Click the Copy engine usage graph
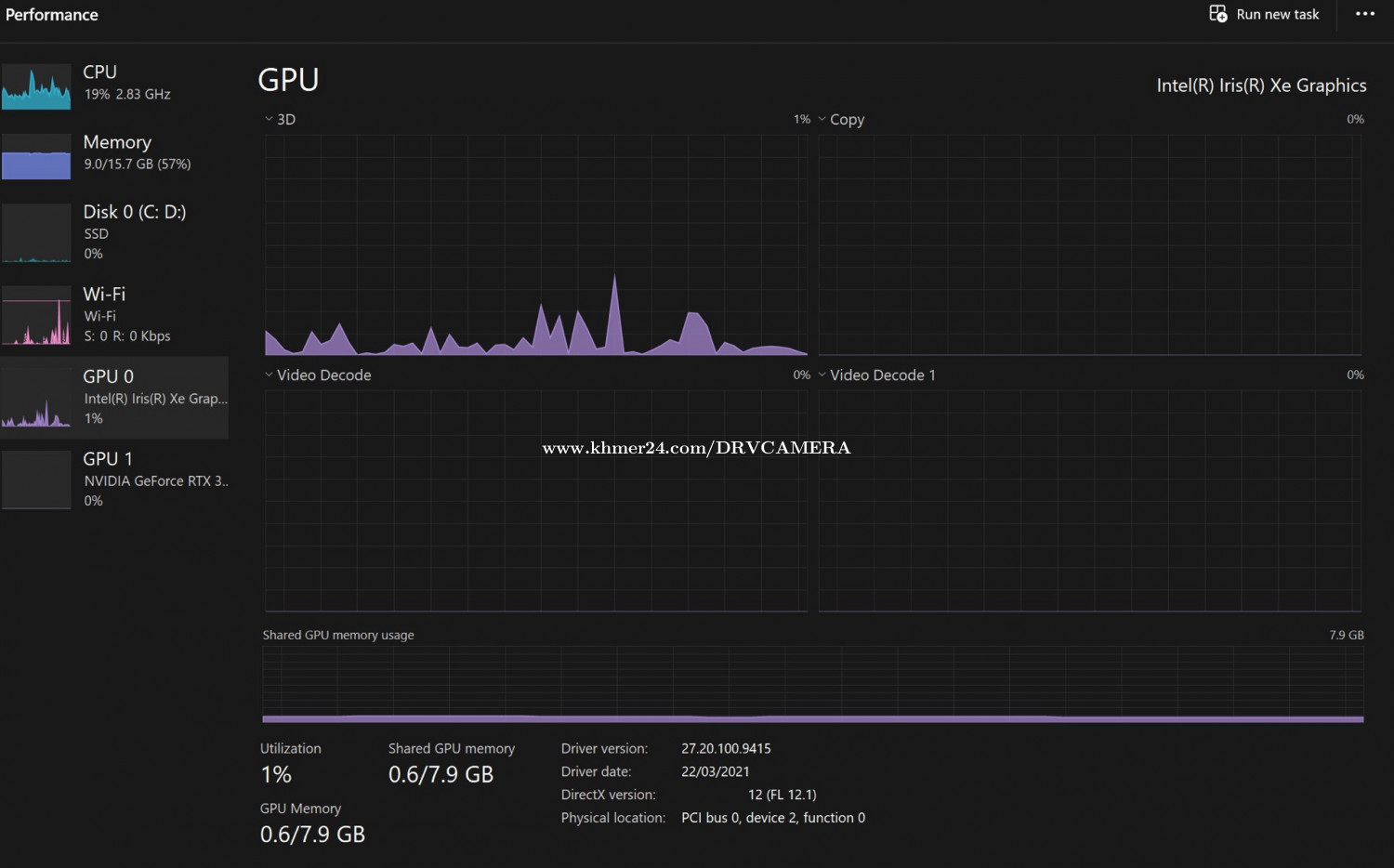 click(x=1089, y=245)
